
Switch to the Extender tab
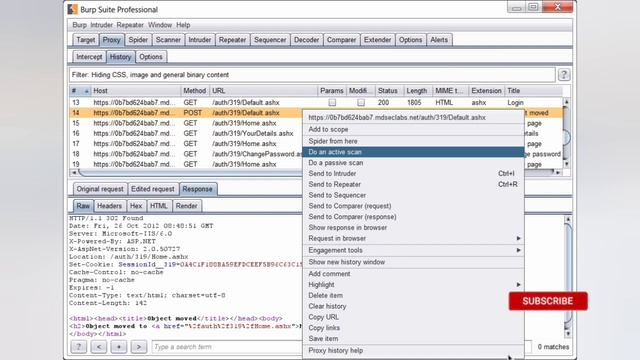pos(377,40)
